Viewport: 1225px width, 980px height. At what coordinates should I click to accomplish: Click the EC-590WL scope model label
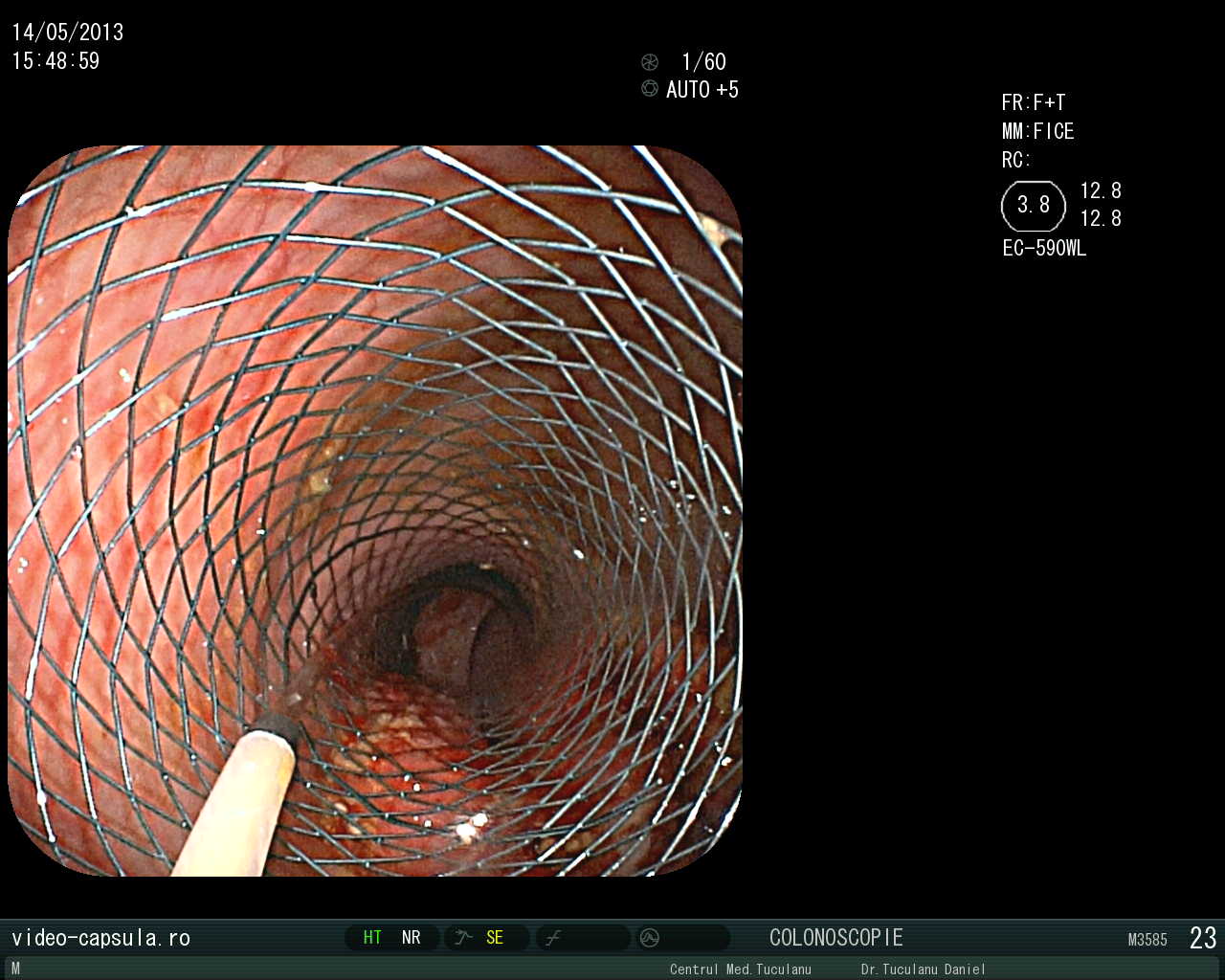1044,248
